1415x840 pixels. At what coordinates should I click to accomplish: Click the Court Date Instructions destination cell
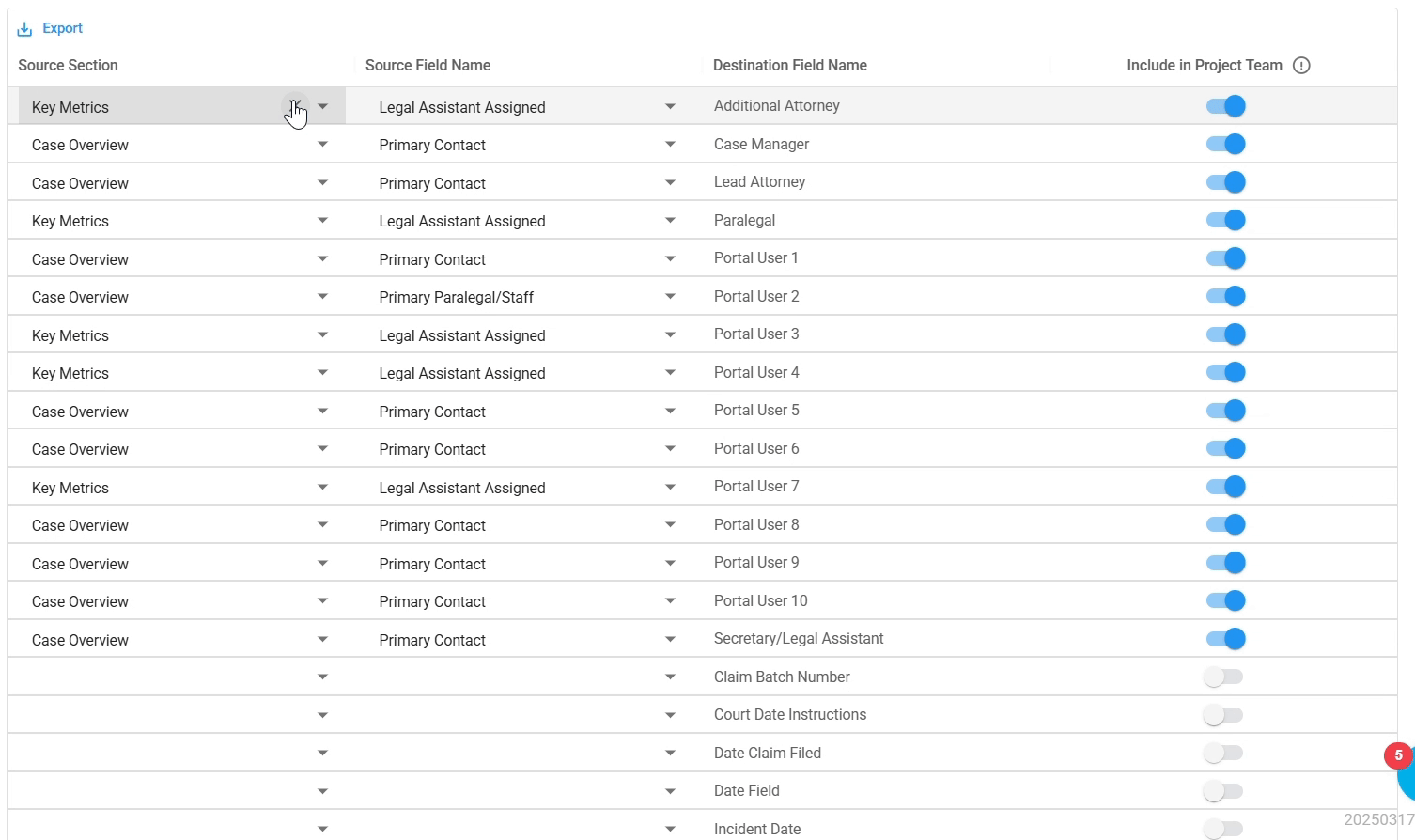click(790, 714)
